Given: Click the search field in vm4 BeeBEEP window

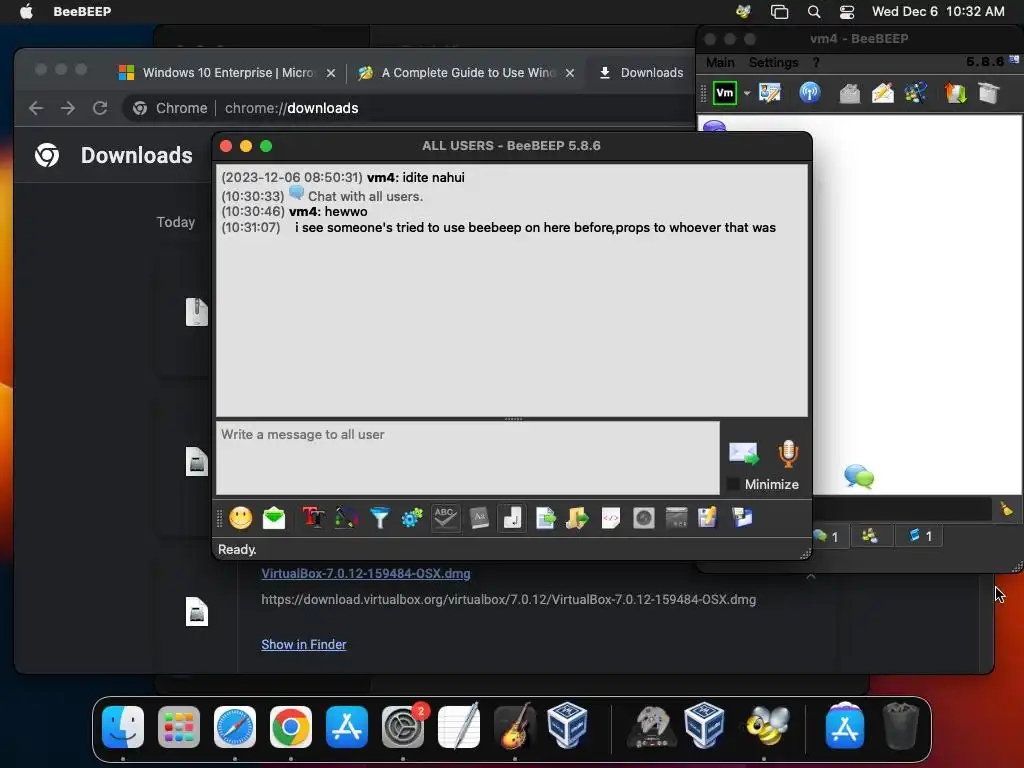Looking at the screenshot, I should [x=902, y=509].
